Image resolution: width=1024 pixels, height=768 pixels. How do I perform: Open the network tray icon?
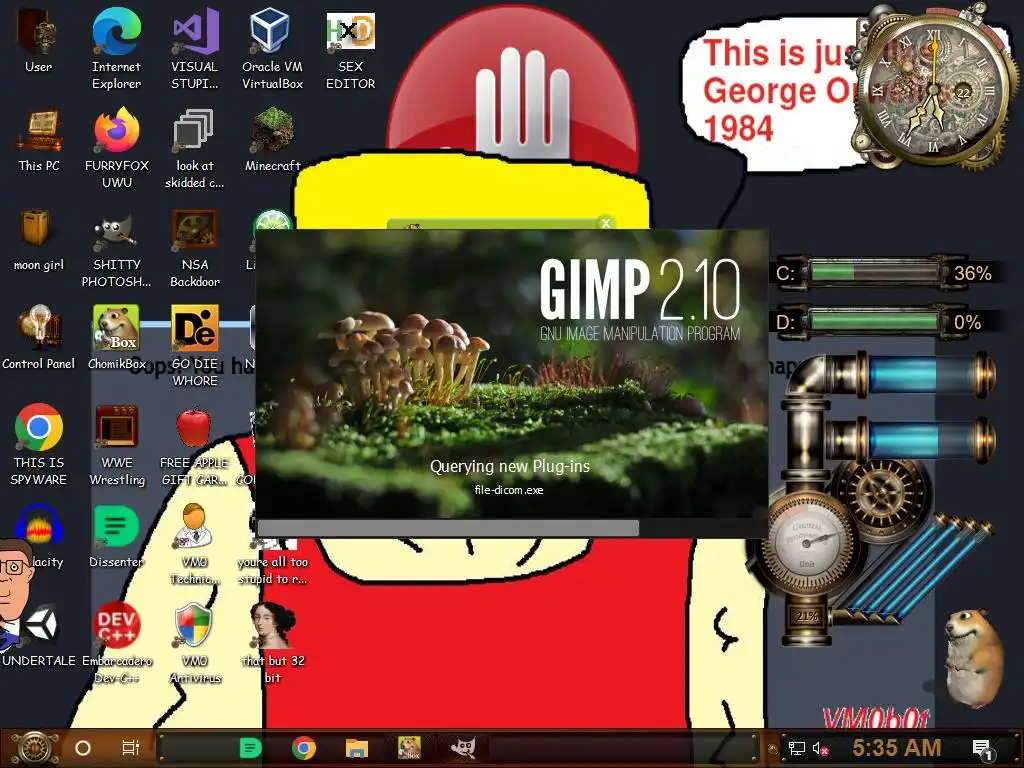pyautogui.click(x=797, y=748)
